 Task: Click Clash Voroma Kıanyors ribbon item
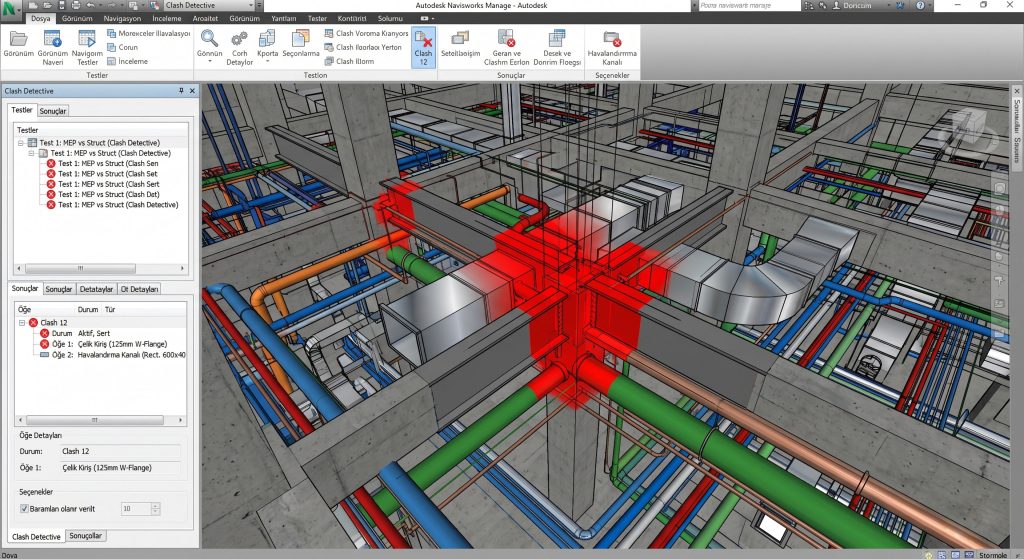[366, 33]
